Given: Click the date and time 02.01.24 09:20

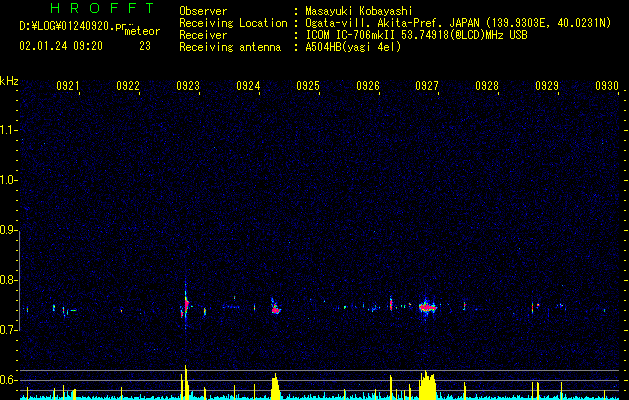Looking at the screenshot, I should [x=61, y=46].
